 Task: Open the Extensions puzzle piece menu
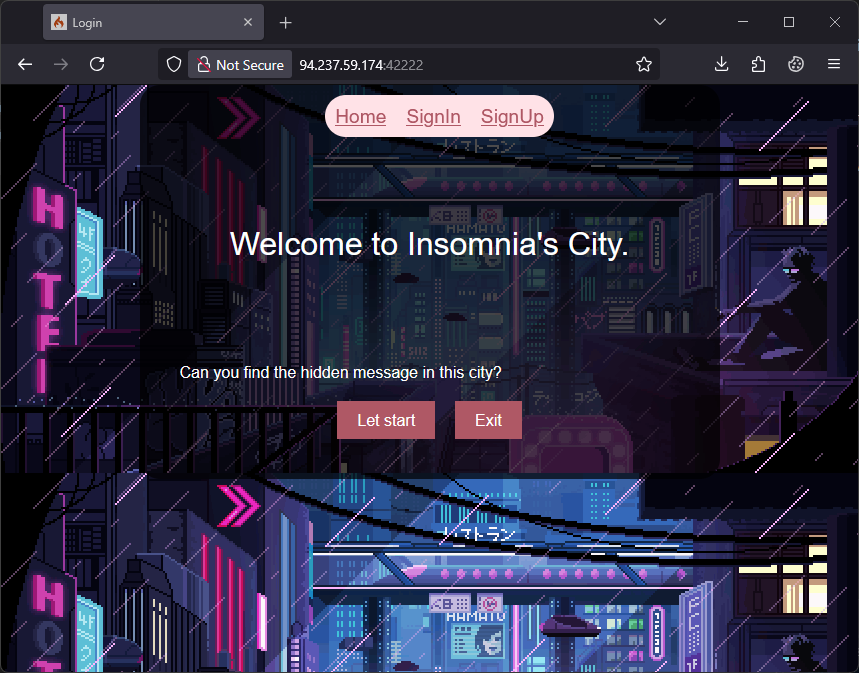click(758, 64)
